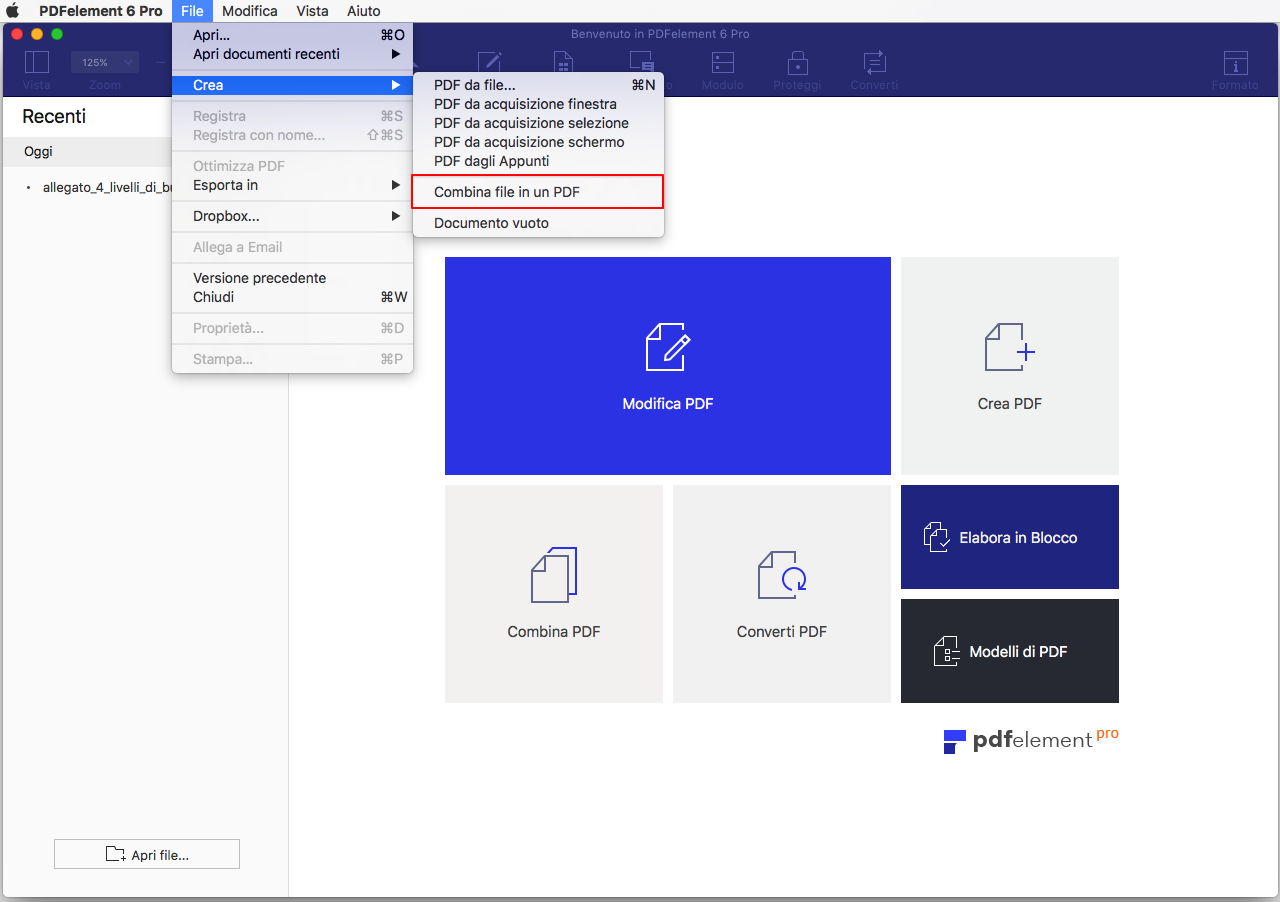
Task: Click the Converti PDF label
Action: pos(782,632)
